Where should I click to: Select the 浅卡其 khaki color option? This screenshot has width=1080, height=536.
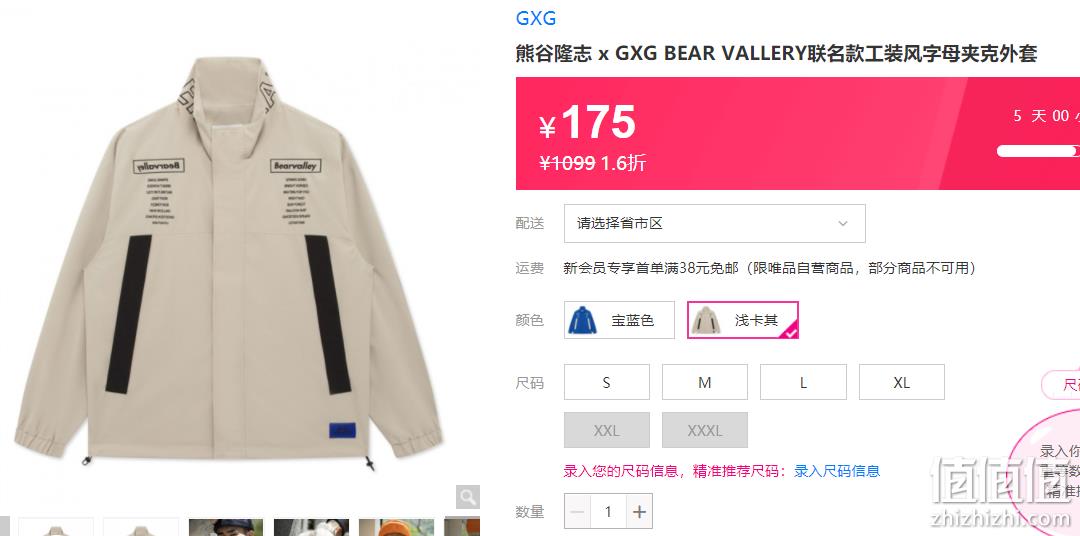pos(743,320)
